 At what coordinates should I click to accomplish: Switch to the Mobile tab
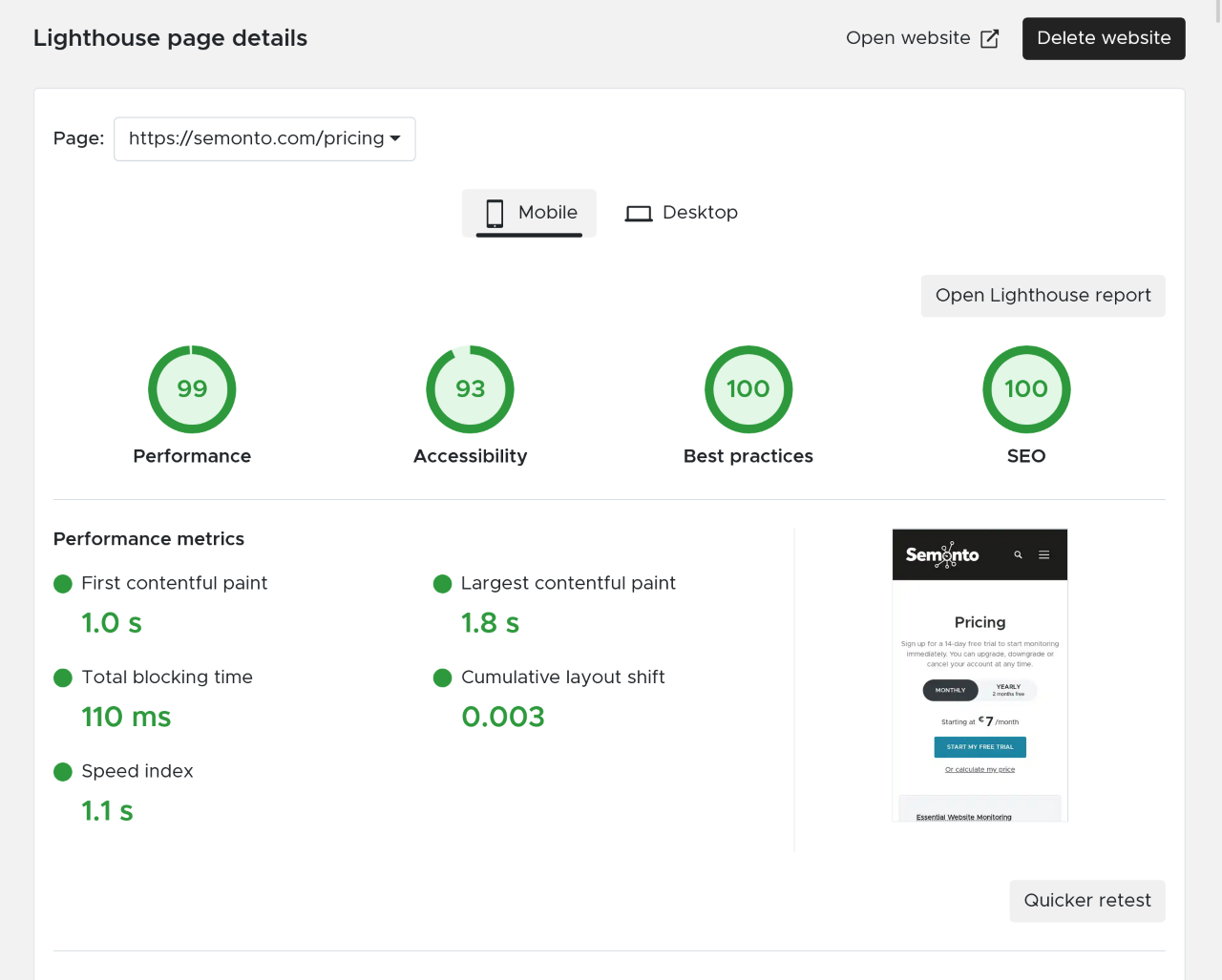[x=529, y=213]
